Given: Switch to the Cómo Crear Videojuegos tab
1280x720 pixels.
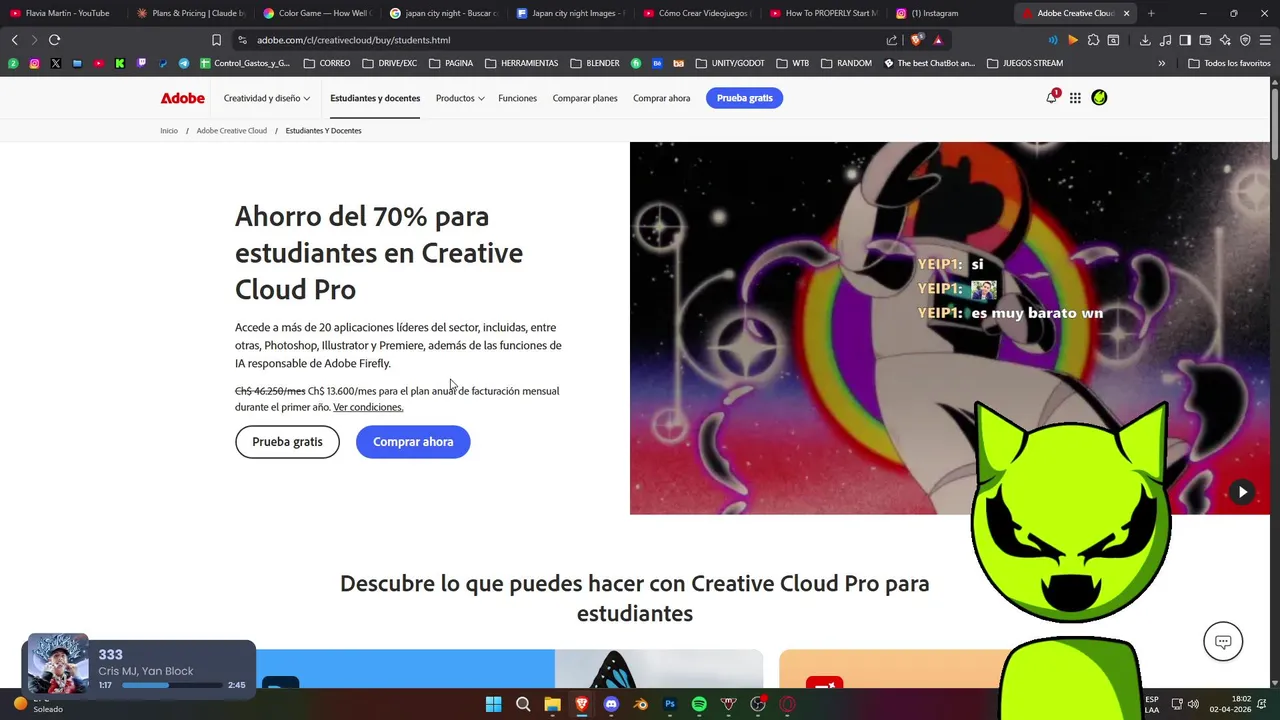Looking at the screenshot, I should tap(697, 13).
